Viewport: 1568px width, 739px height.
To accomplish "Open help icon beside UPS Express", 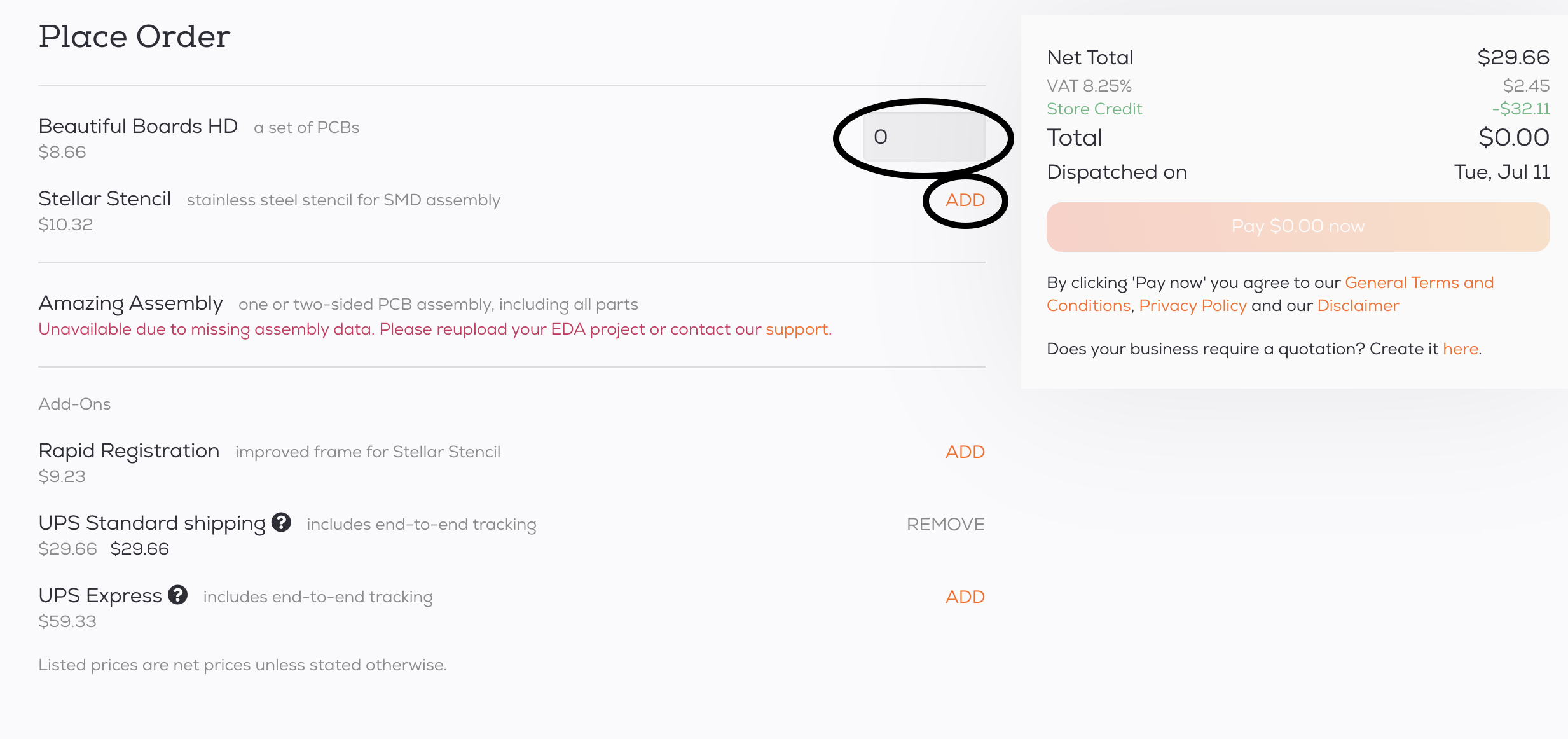I will coord(178,595).
